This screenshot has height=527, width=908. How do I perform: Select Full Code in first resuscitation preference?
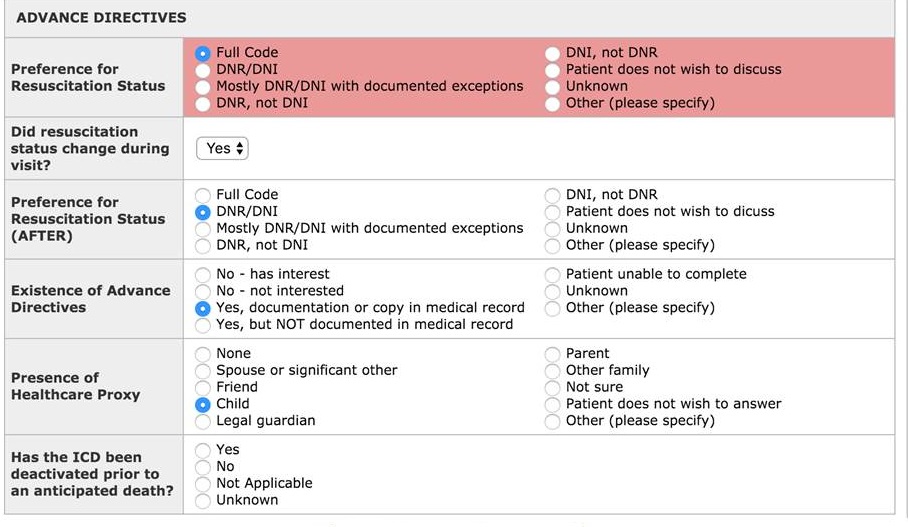203,53
